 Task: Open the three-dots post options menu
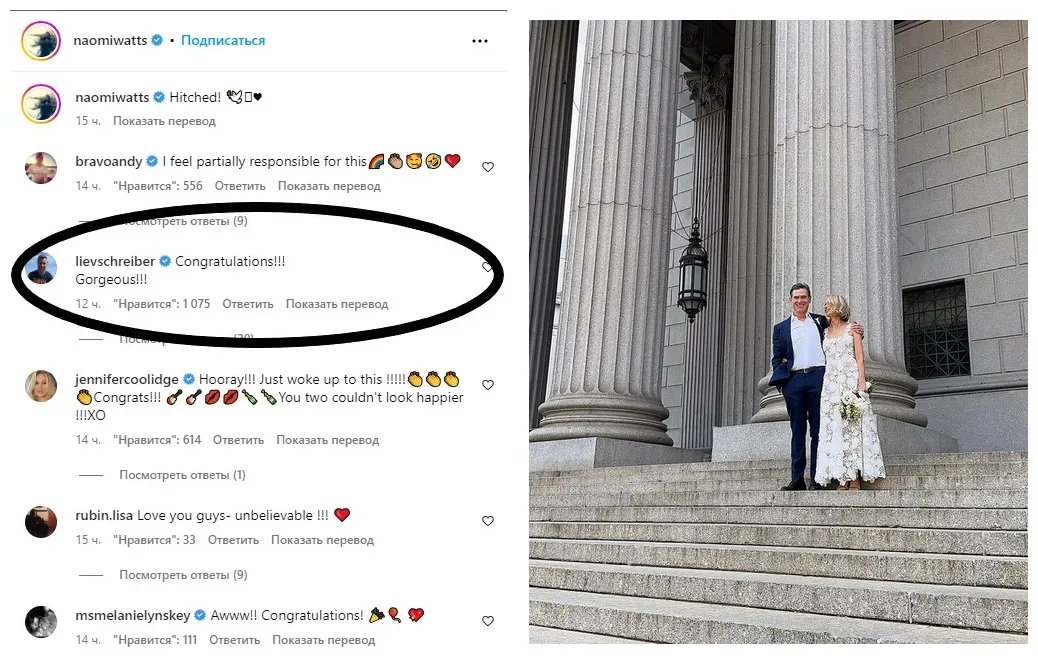[480, 41]
